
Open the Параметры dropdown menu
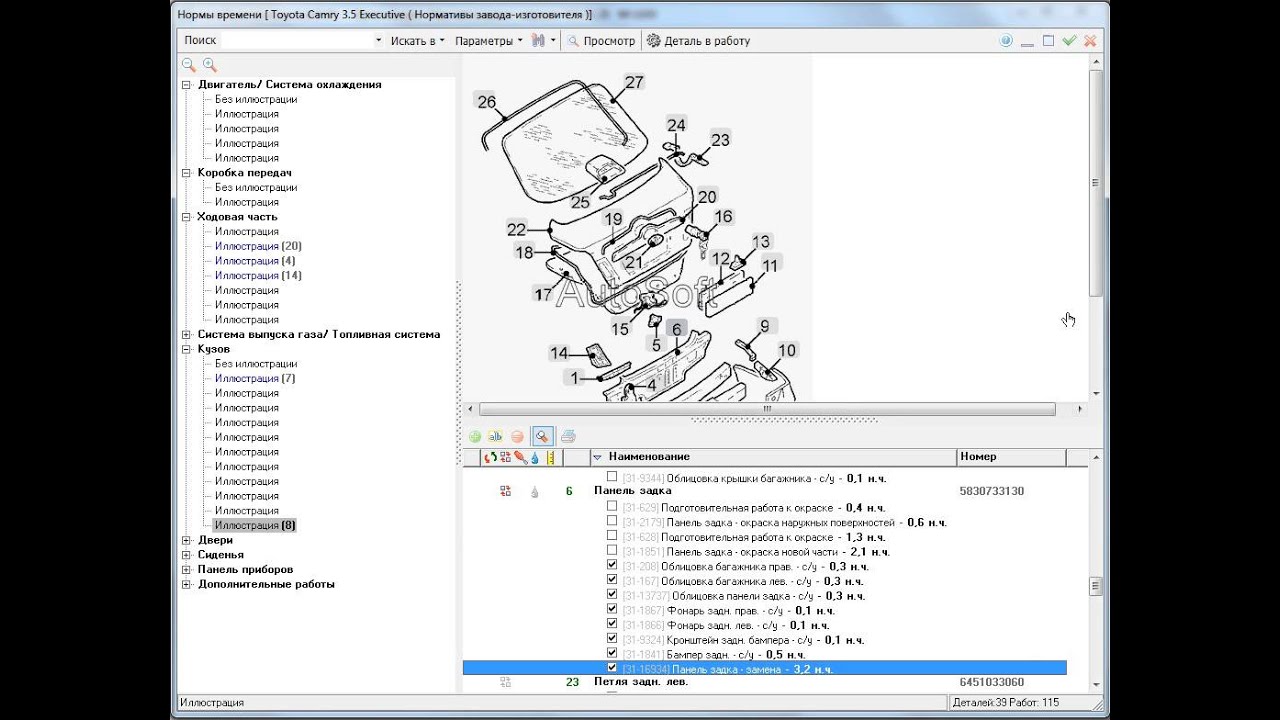point(489,41)
